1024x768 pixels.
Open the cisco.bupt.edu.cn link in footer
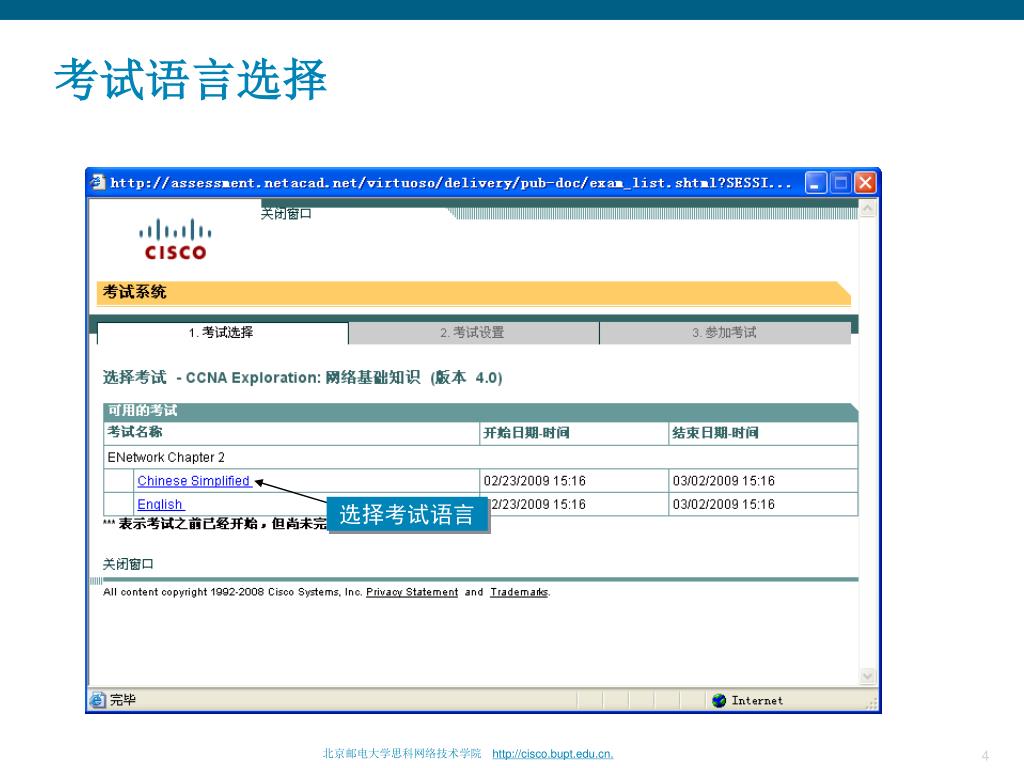(552, 754)
